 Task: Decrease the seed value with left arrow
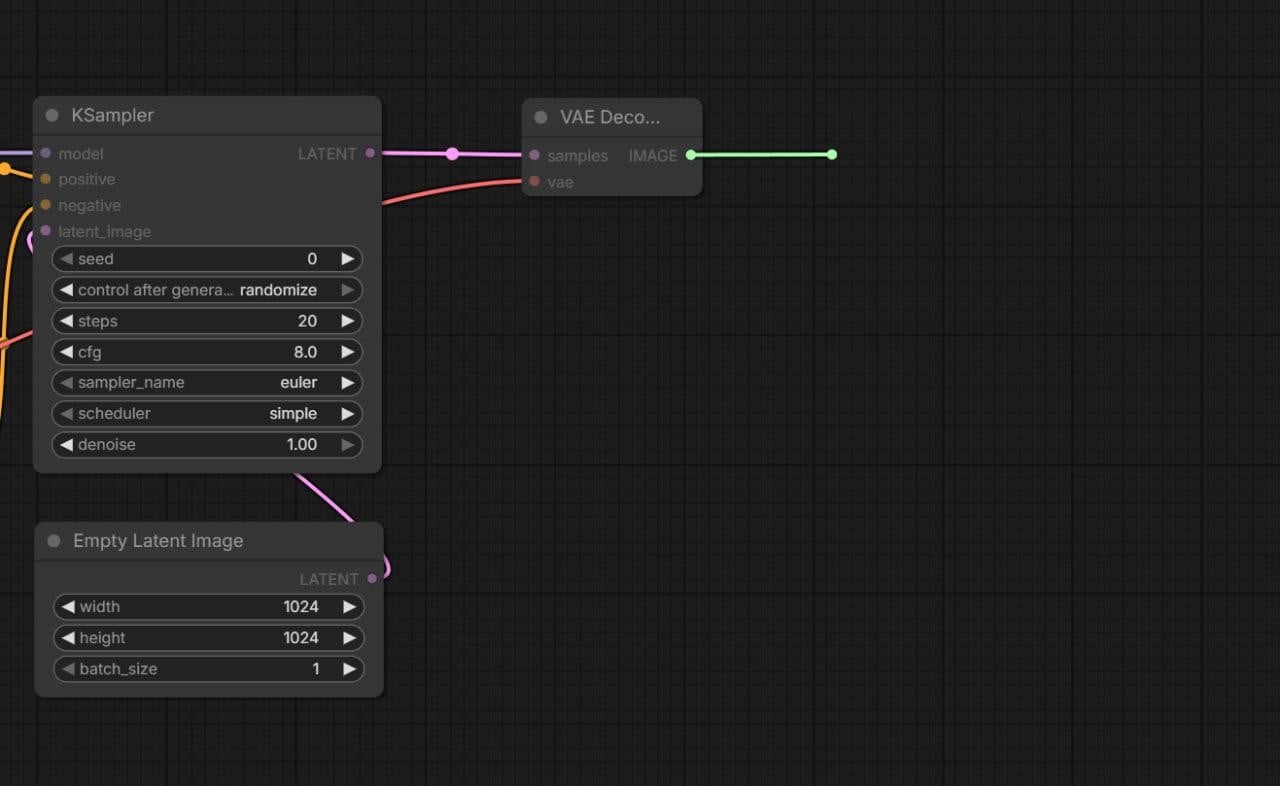point(66,259)
